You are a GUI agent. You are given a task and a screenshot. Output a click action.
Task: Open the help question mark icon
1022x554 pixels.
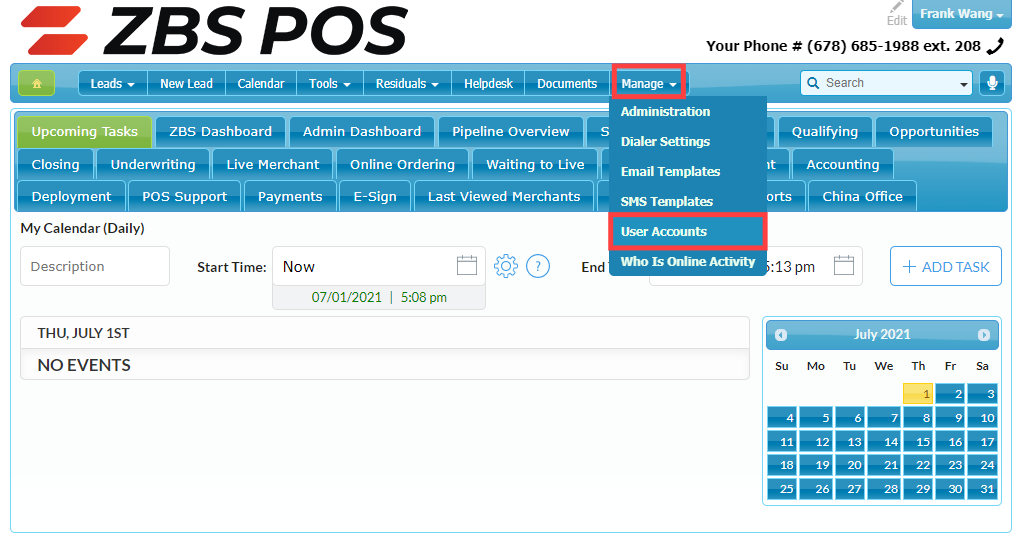point(538,266)
